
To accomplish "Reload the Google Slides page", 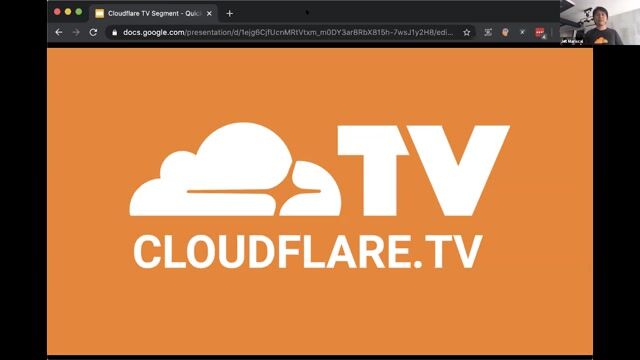I will [x=93, y=32].
